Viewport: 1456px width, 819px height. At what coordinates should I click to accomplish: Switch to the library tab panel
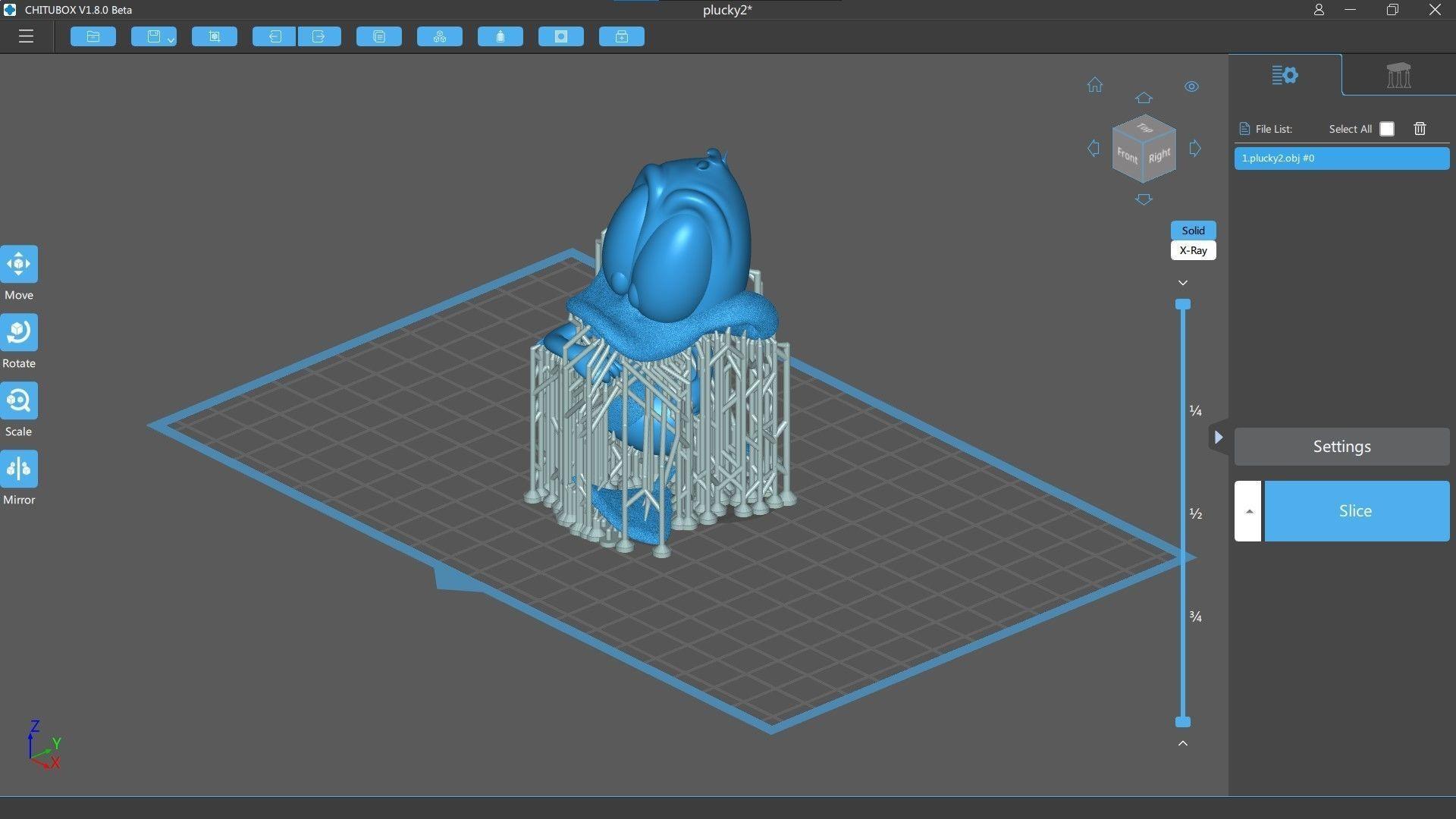point(1398,75)
